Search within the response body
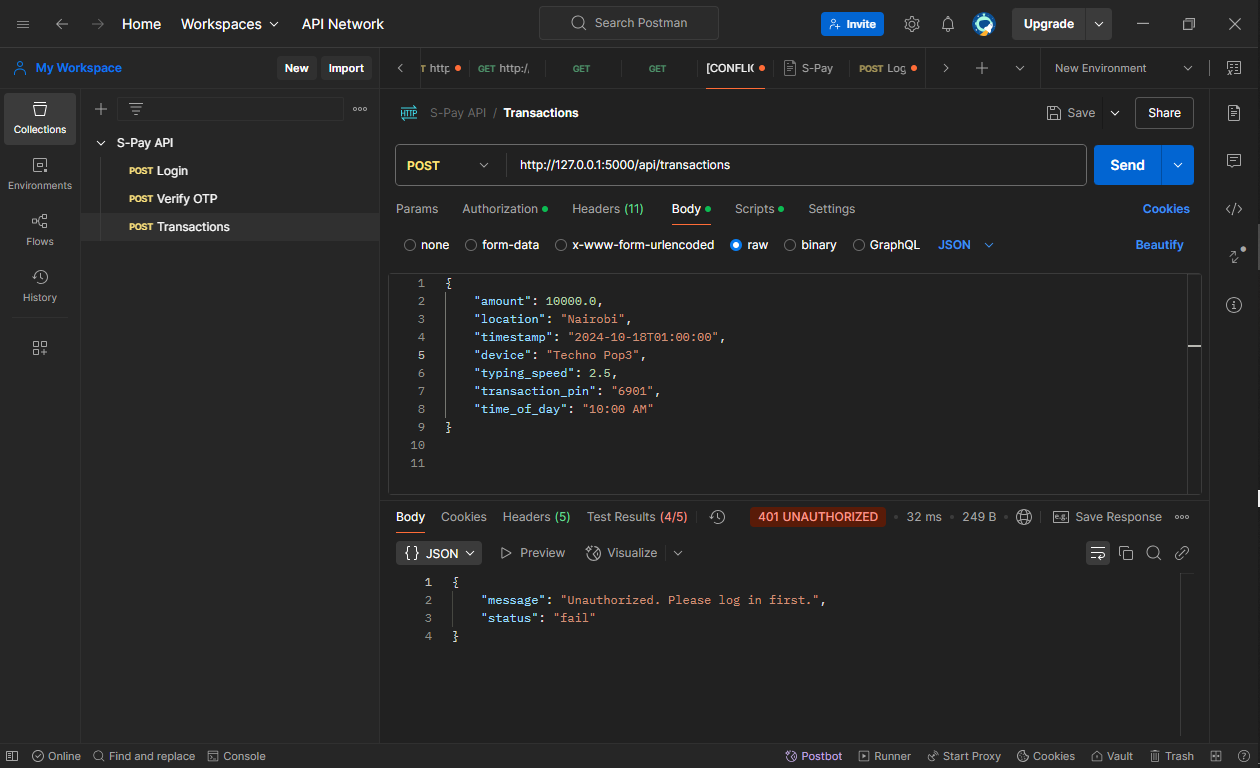The image size is (1260, 768). click(x=1154, y=553)
